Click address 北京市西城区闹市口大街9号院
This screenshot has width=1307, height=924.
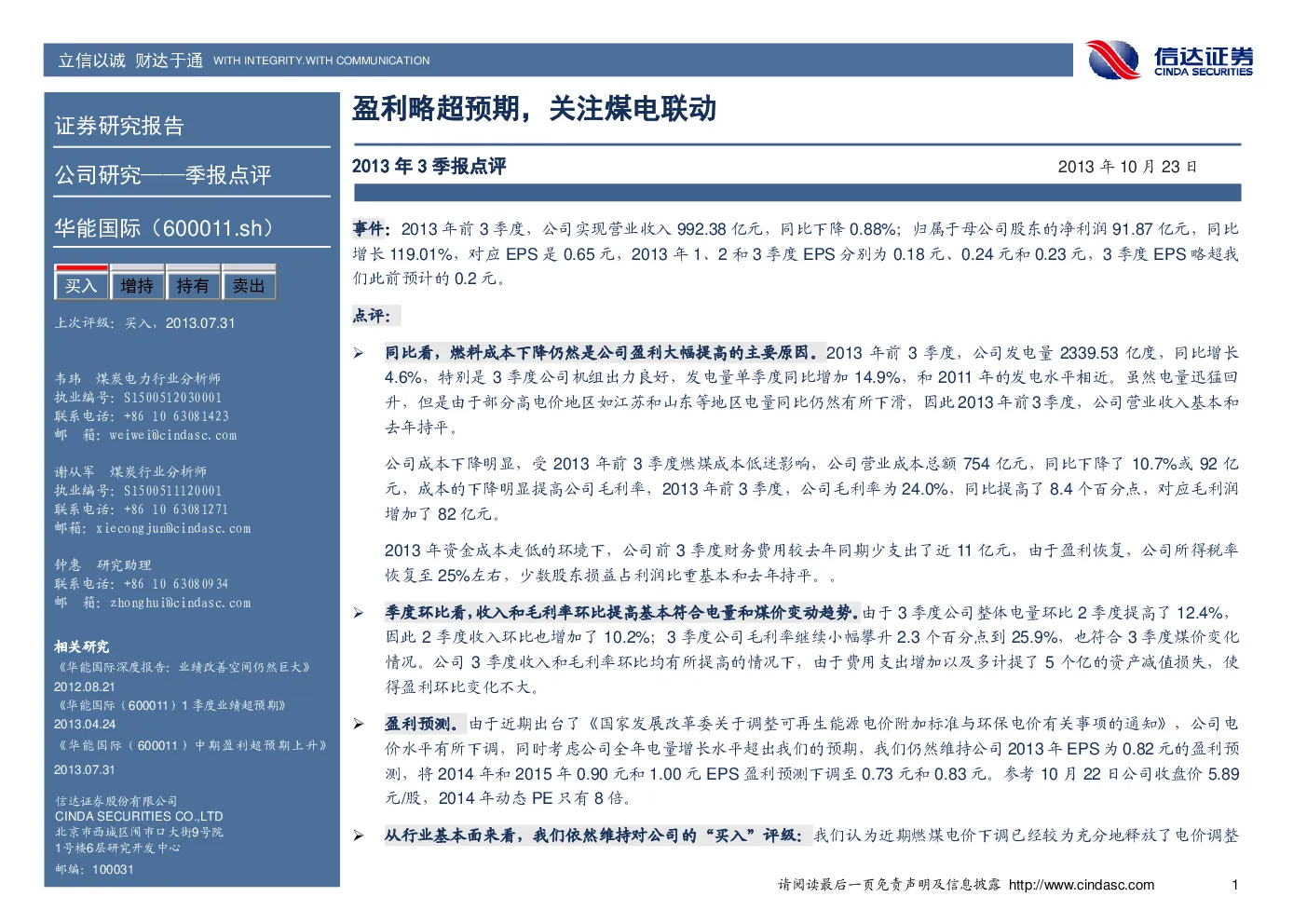(x=139, y=833)
